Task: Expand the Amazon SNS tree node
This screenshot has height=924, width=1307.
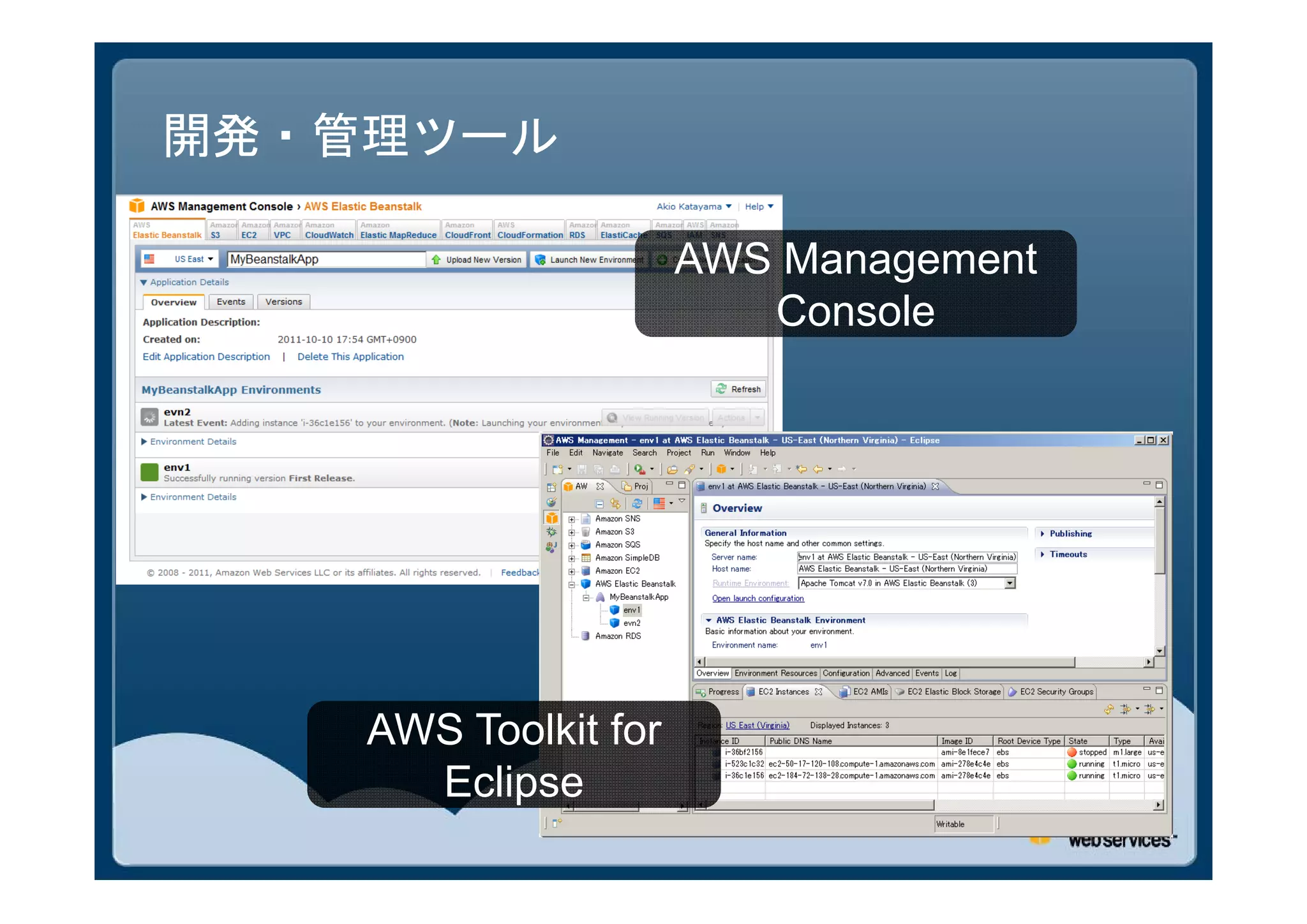Action: click(572, 519)
